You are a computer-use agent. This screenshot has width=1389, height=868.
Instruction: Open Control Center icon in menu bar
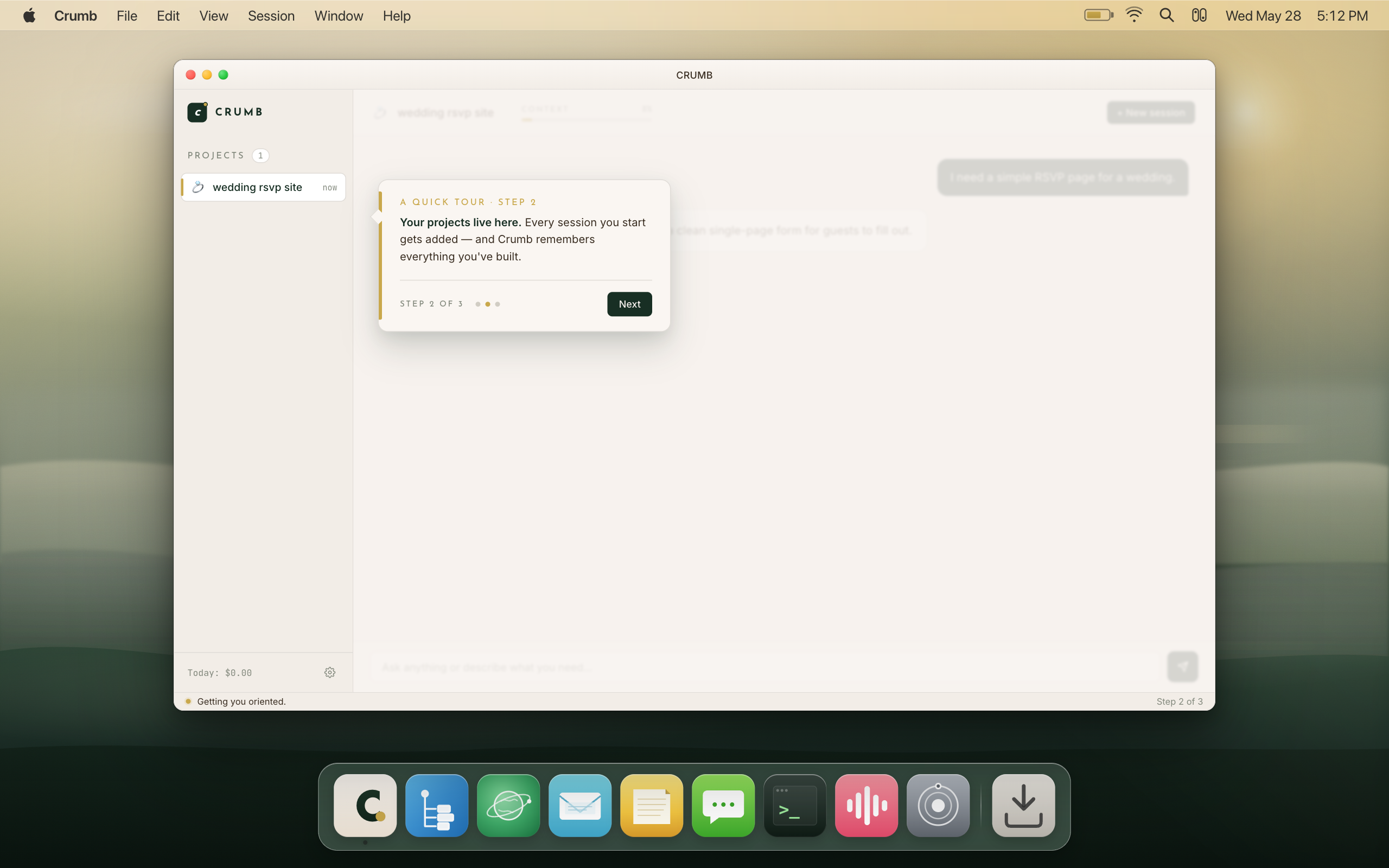tap(1199, 16)
